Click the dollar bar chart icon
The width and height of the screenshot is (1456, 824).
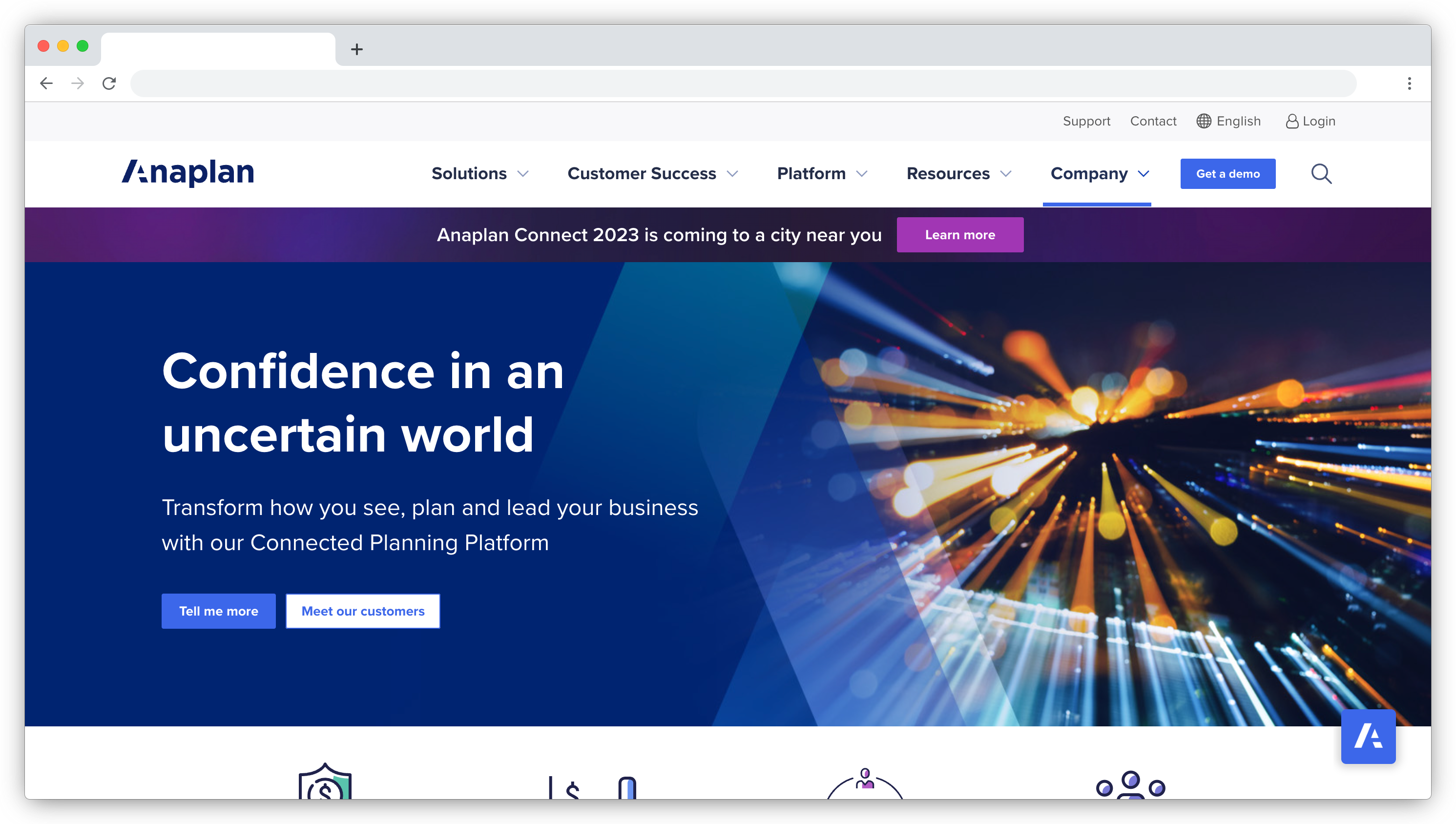592,786
